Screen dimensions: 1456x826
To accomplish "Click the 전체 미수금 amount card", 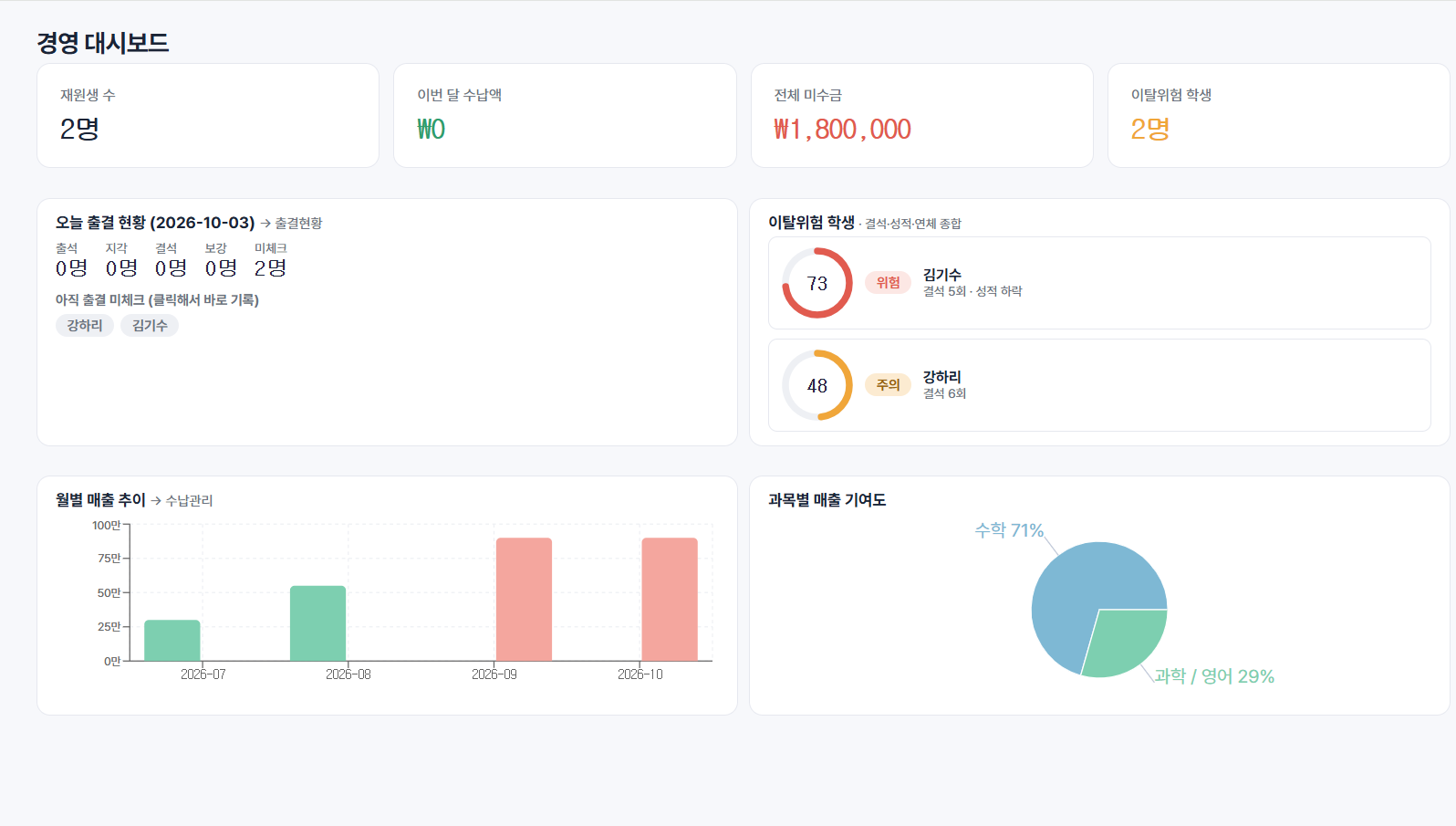I will (x=922, y=116).
